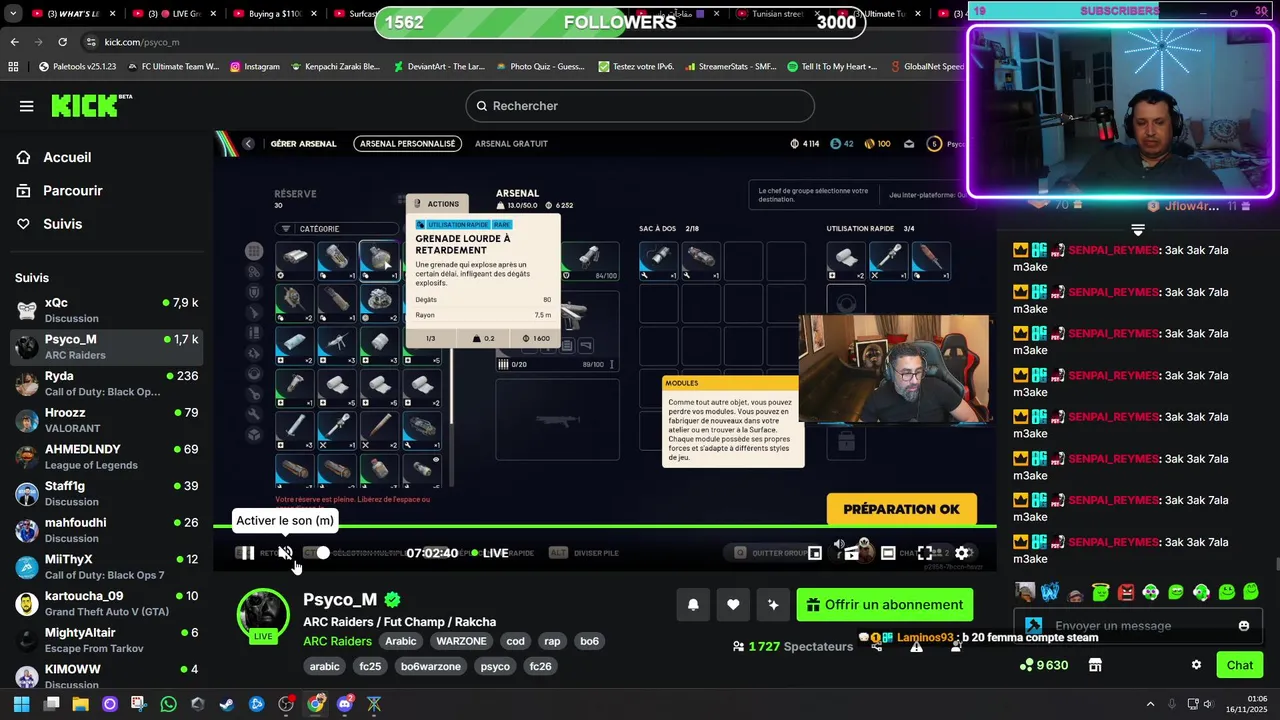This screenshot has height=720, width=1280.
Task: Open the DeviantArt bookmark
Action: tap(438, 67)
